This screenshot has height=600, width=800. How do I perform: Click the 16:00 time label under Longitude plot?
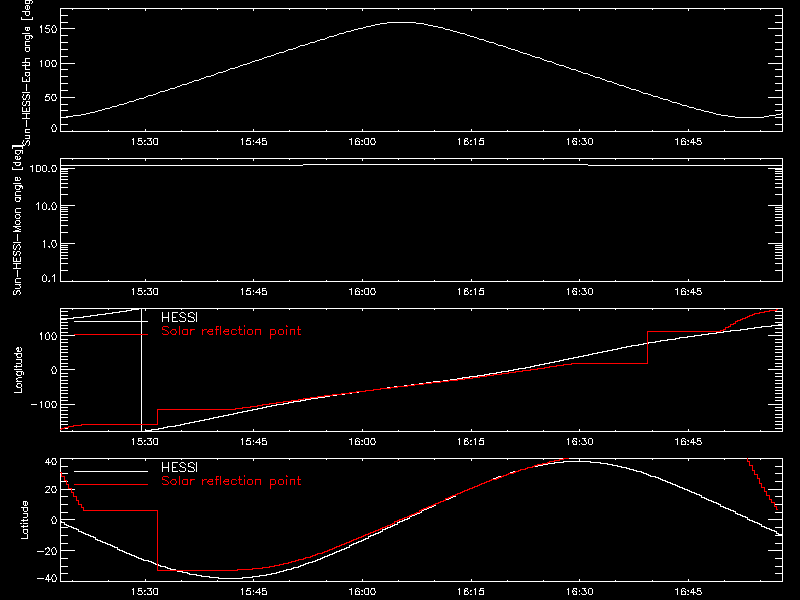click(362, 442)
